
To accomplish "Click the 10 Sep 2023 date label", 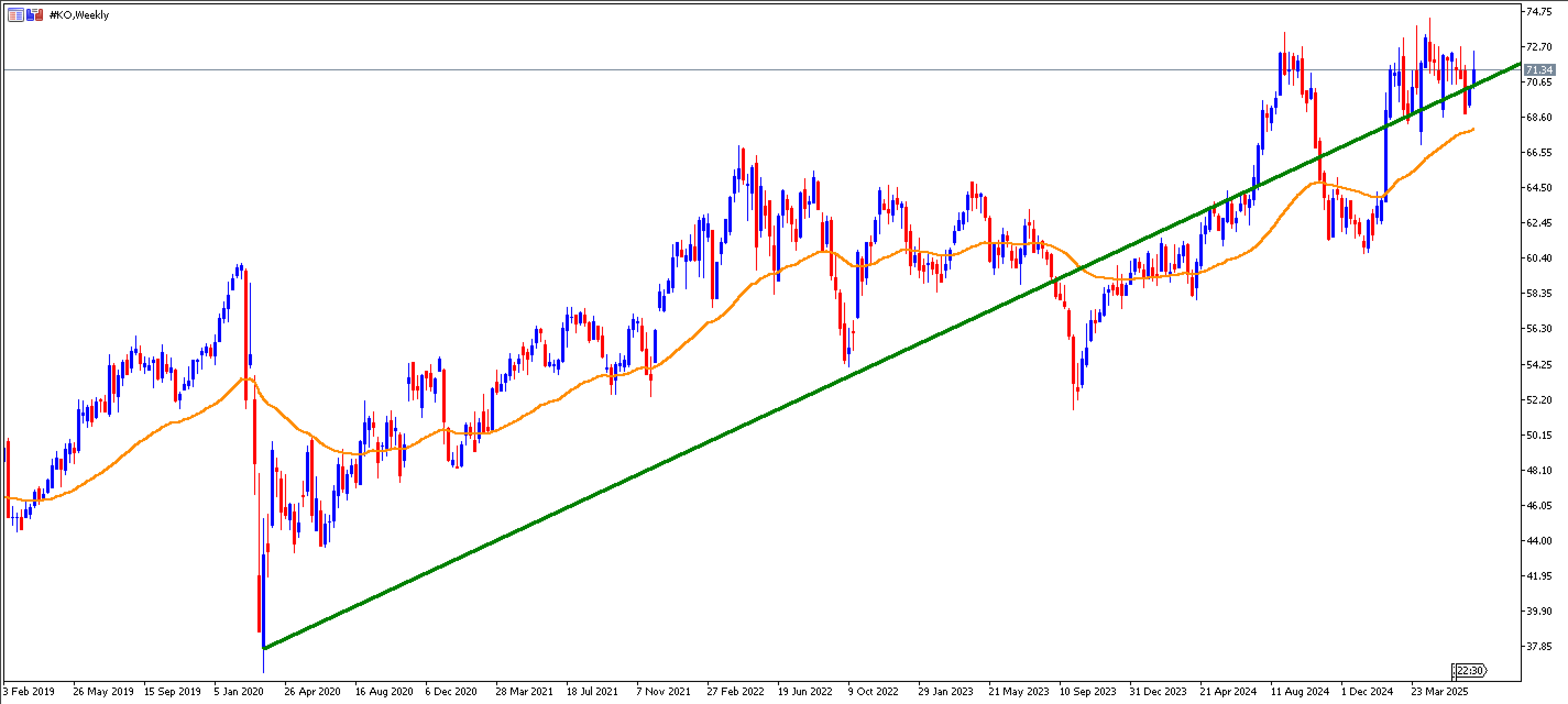I will coord(1088,692).
